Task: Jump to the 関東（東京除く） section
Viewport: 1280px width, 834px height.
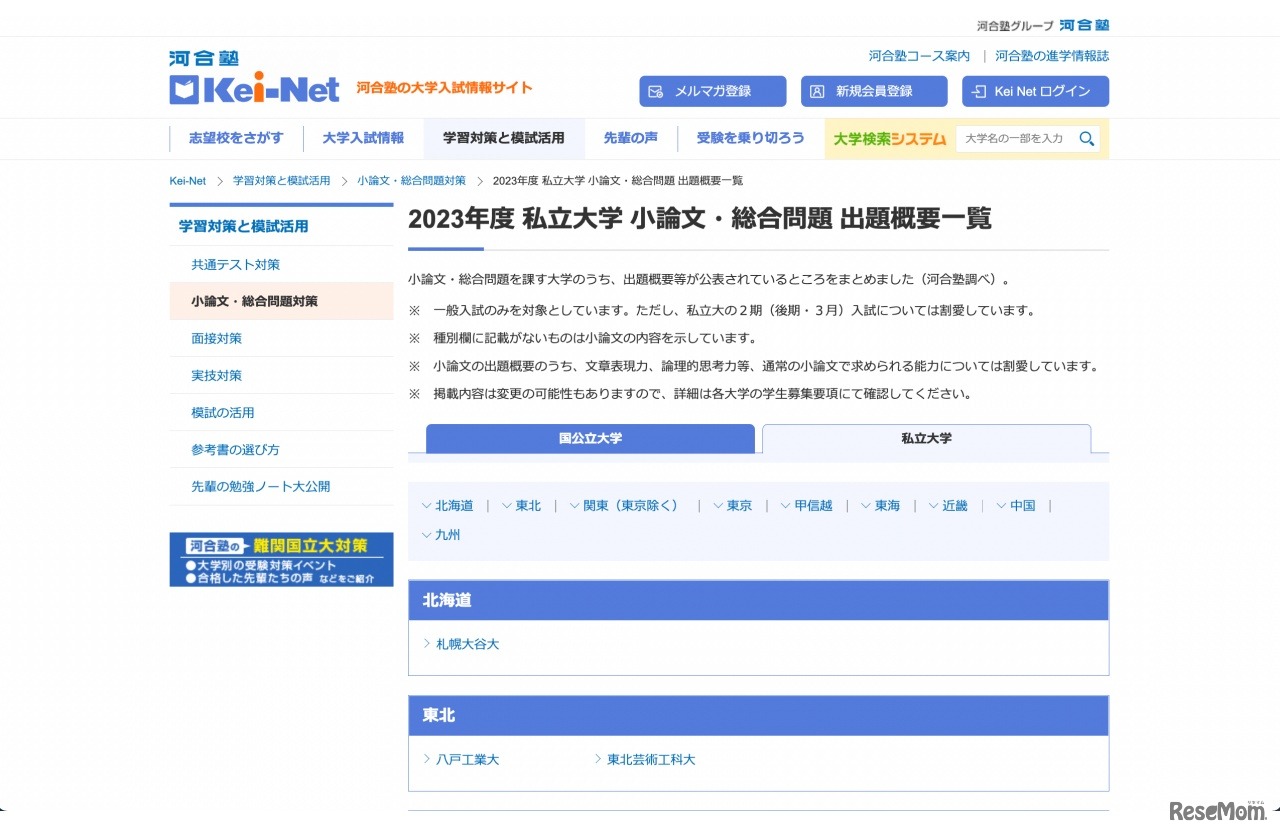Action: (632, 506)
